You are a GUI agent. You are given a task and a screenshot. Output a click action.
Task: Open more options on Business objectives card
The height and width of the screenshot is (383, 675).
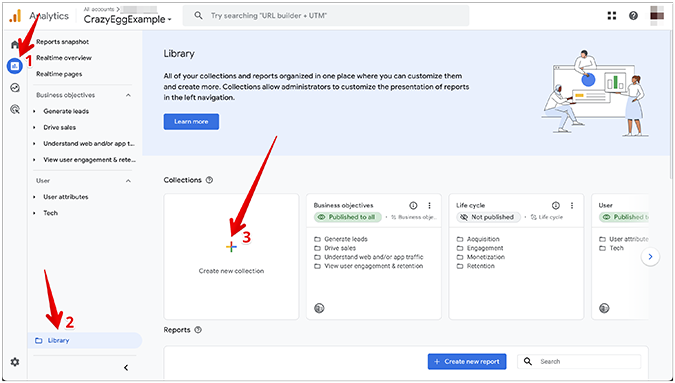pos(429,205)
